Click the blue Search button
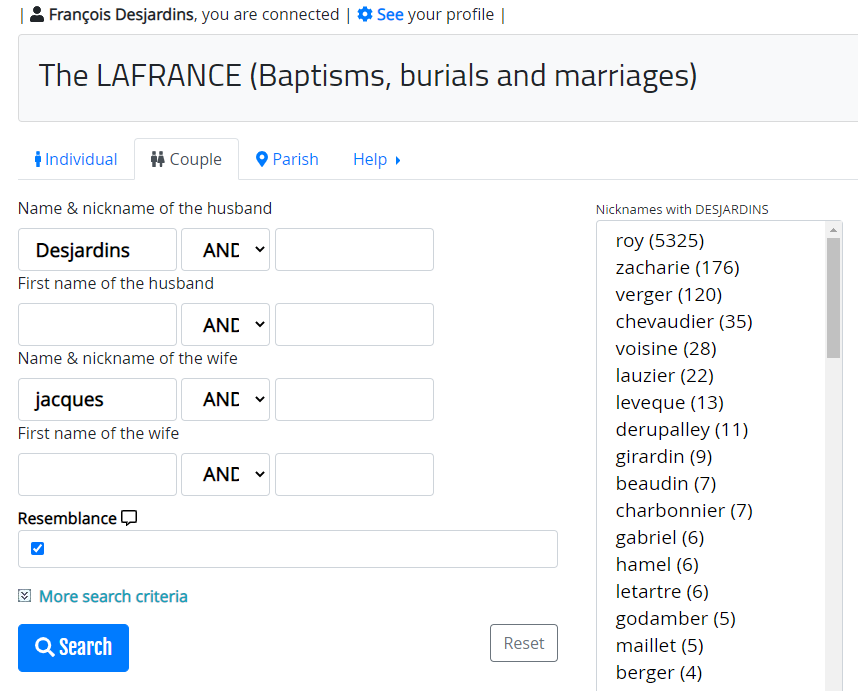 pos(73,648)
